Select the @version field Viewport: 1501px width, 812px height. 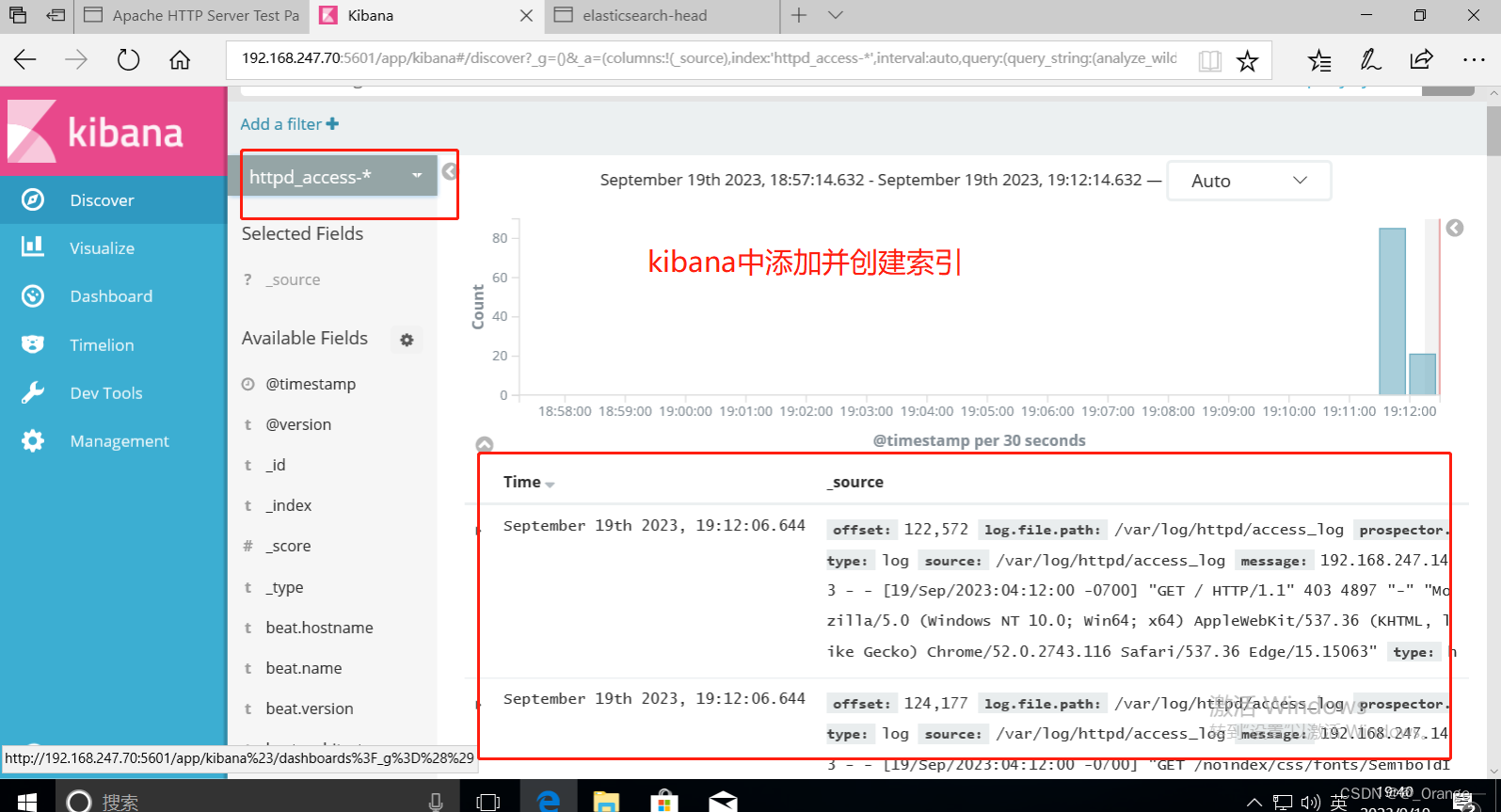pos(298,424)
